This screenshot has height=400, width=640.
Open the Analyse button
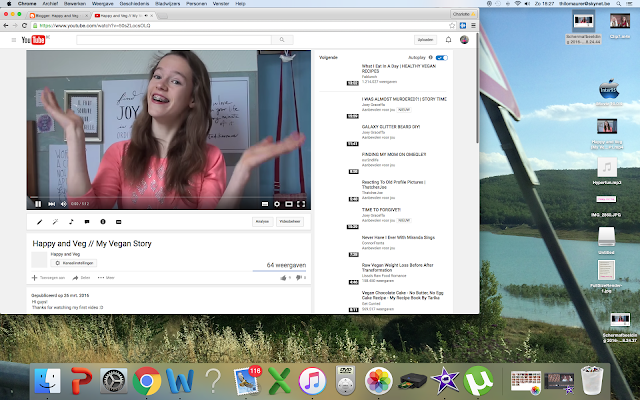[x=262, y=222]
